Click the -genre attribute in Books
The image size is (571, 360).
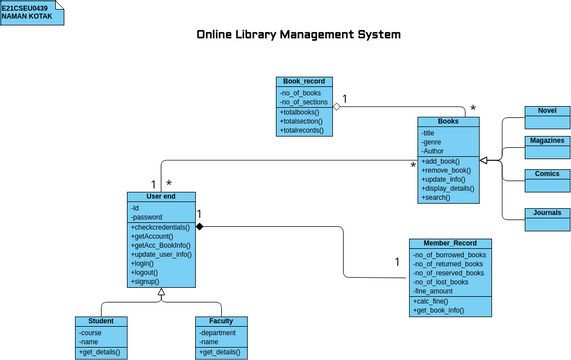(431, 142)
